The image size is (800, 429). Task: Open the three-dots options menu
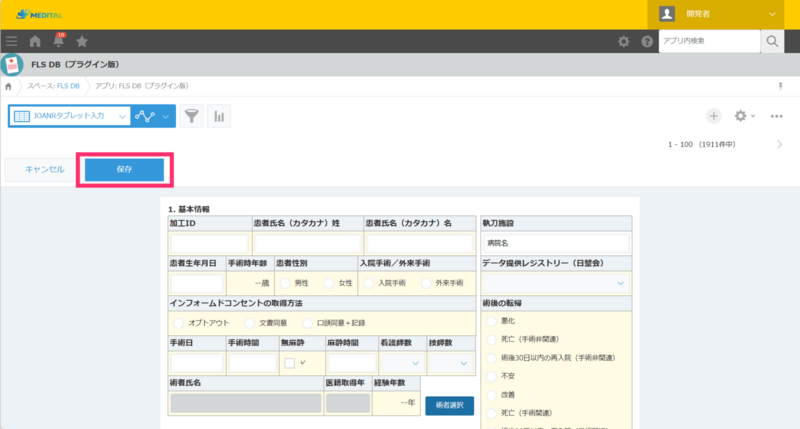click(x=777, y=116)
